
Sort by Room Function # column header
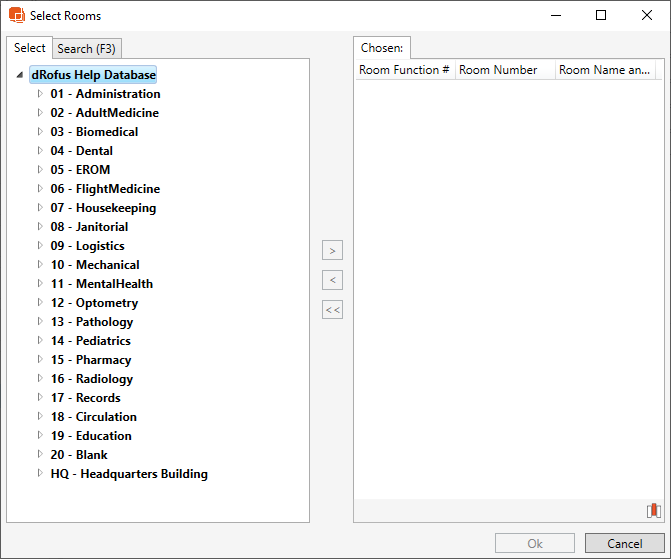coord(404,70)
